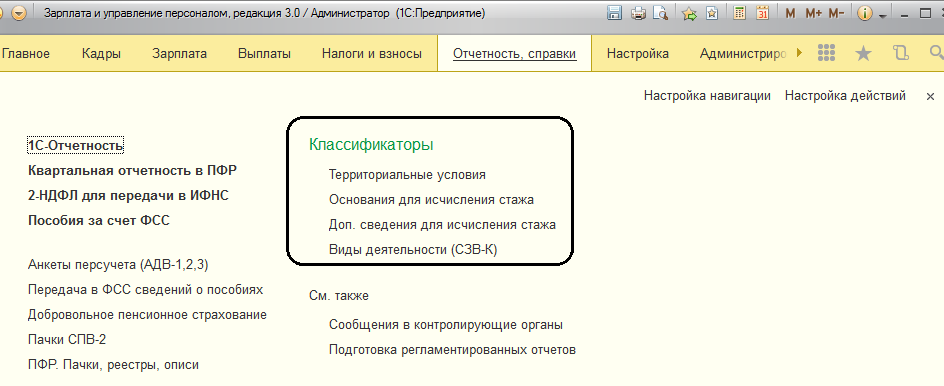This screenshot has width=944, height=386.
Task: Expand hidden sections with yellow arrow
Action: (799, 53)
